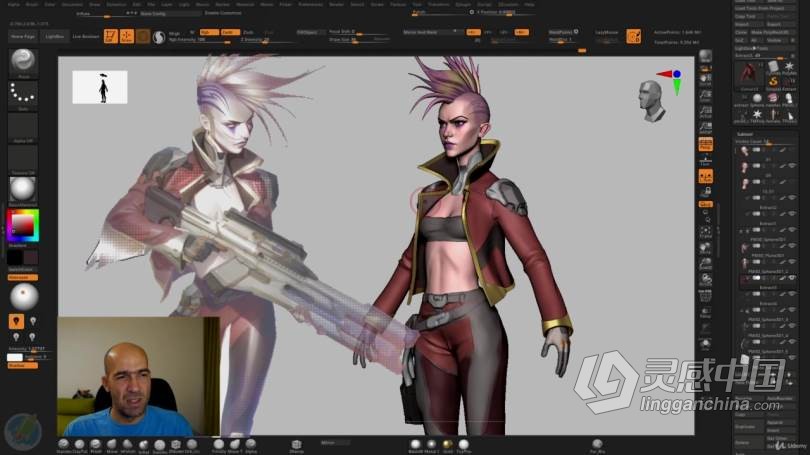
Task: Click the light direction sphere
Action: (24, 297)
